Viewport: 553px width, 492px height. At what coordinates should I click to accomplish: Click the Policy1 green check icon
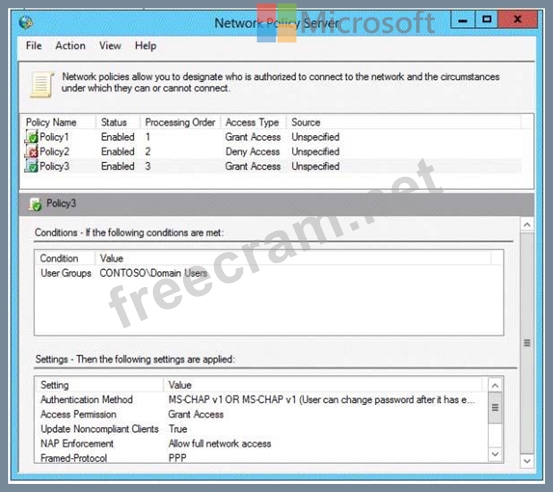[31, 136]
